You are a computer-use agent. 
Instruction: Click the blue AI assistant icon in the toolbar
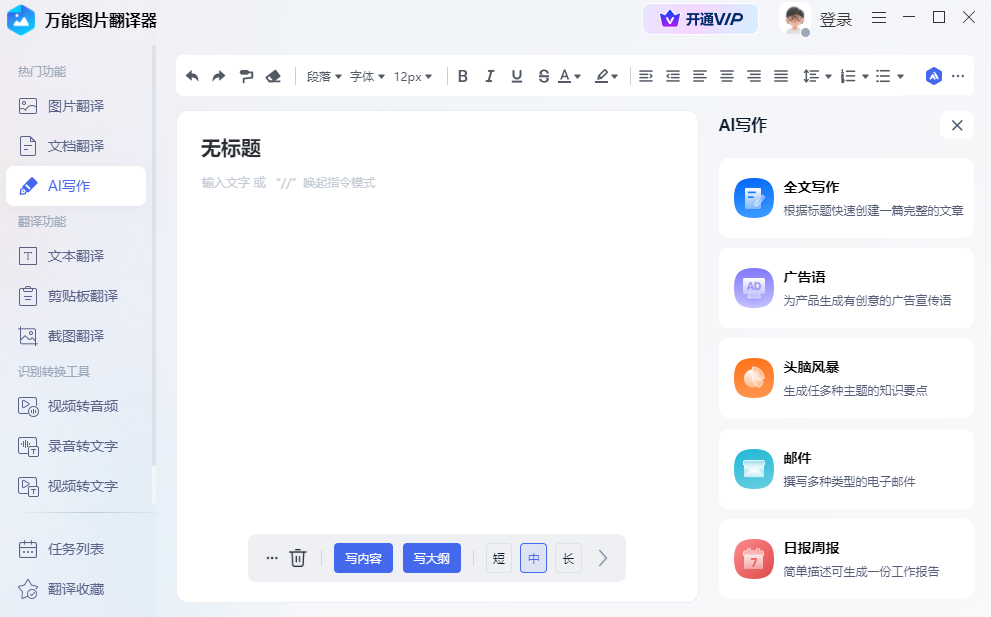tap(933, 75)
